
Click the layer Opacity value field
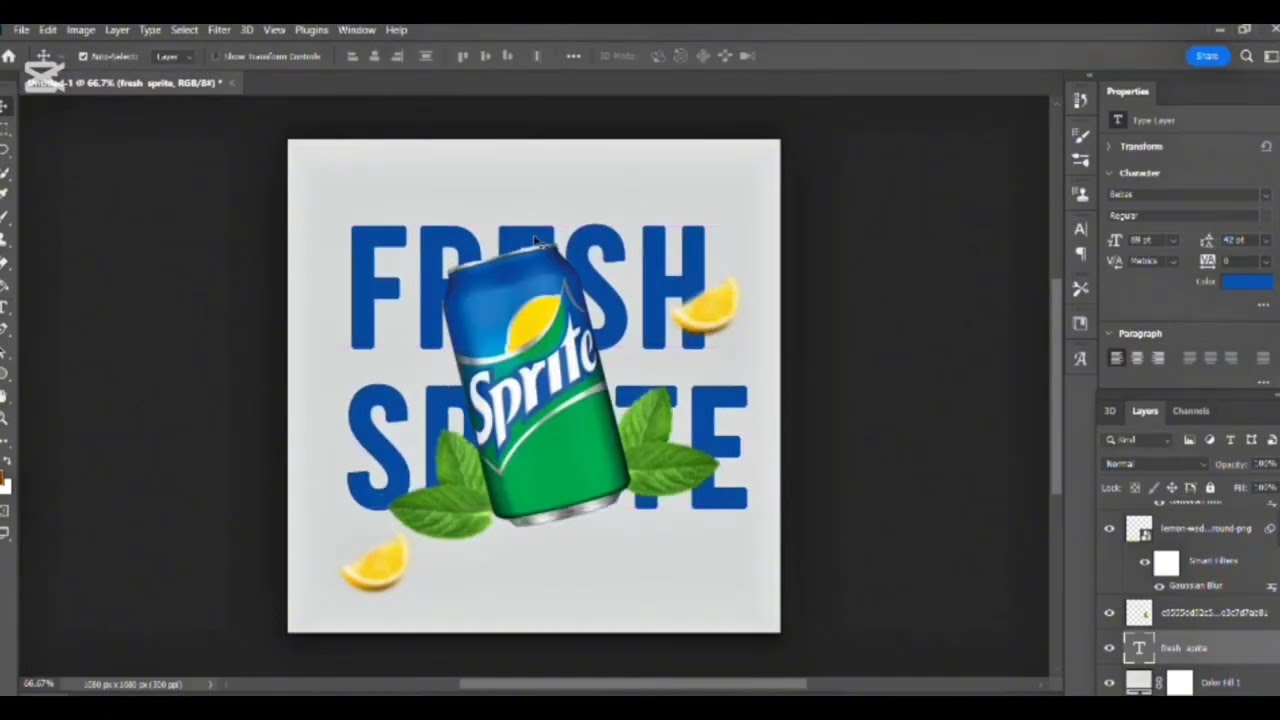1265,464
